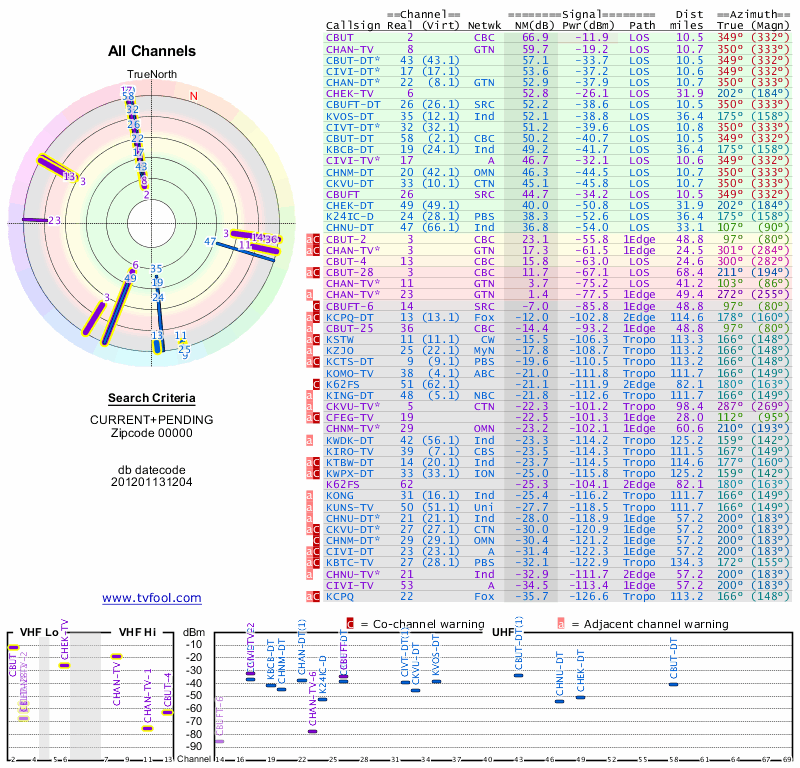Click the 'UHF' band label in spectrum chart
The width and height of the screenshot is (800, 768).
tap(504, 632)
